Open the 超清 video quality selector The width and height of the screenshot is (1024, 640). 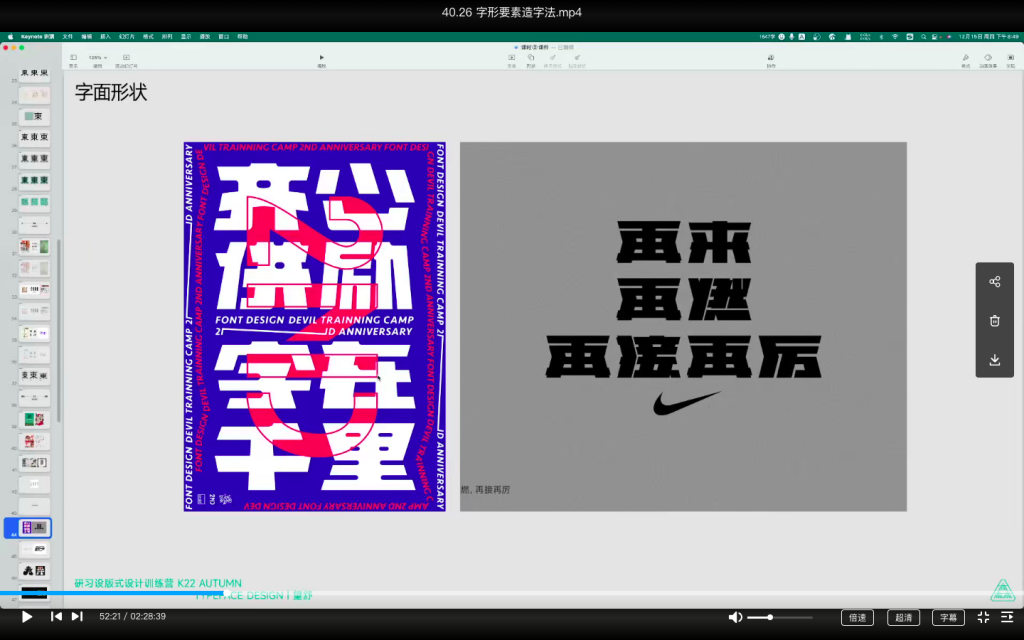904,618
